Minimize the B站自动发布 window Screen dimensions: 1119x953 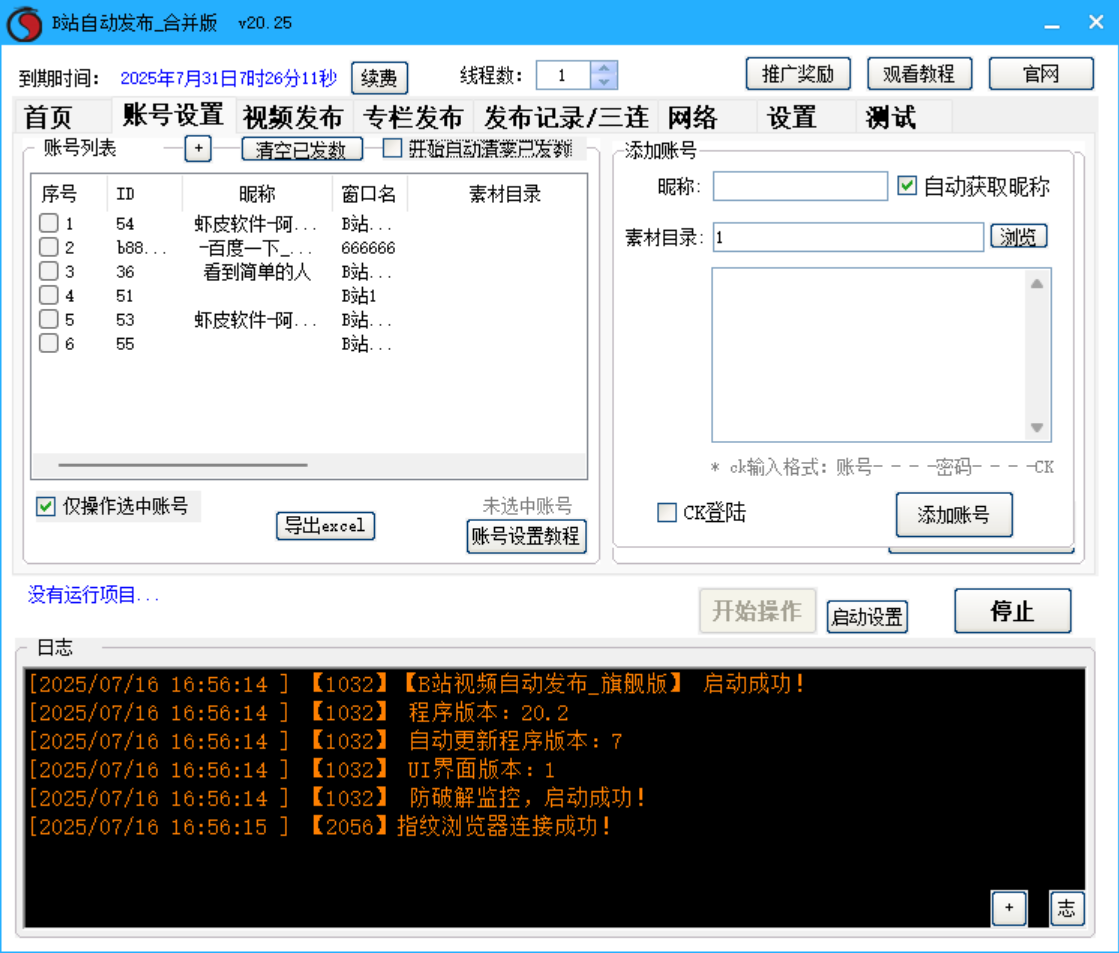coord(1052,24)
